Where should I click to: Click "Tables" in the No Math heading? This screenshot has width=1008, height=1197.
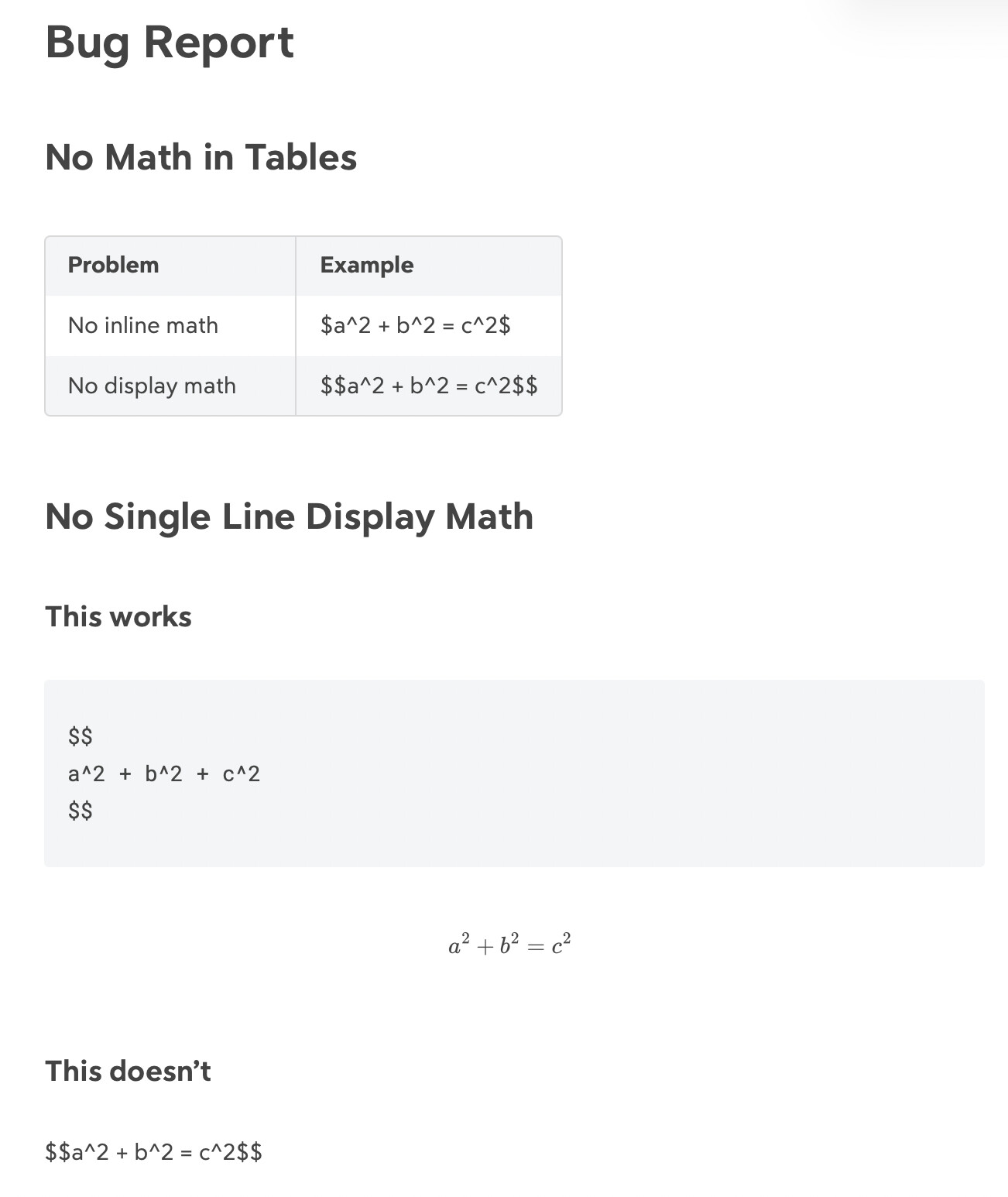[x=300, y=157]
